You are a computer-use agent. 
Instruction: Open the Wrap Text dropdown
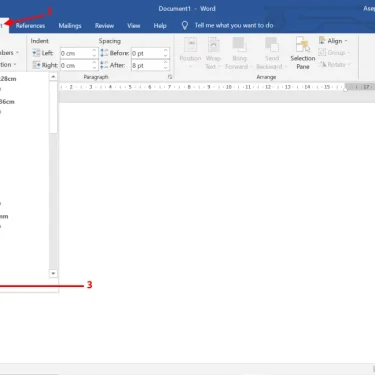[x=213, y=53]
